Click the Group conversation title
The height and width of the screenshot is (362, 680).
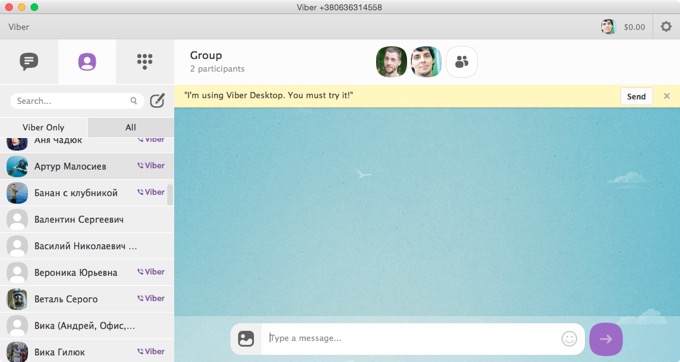point(206,55)
